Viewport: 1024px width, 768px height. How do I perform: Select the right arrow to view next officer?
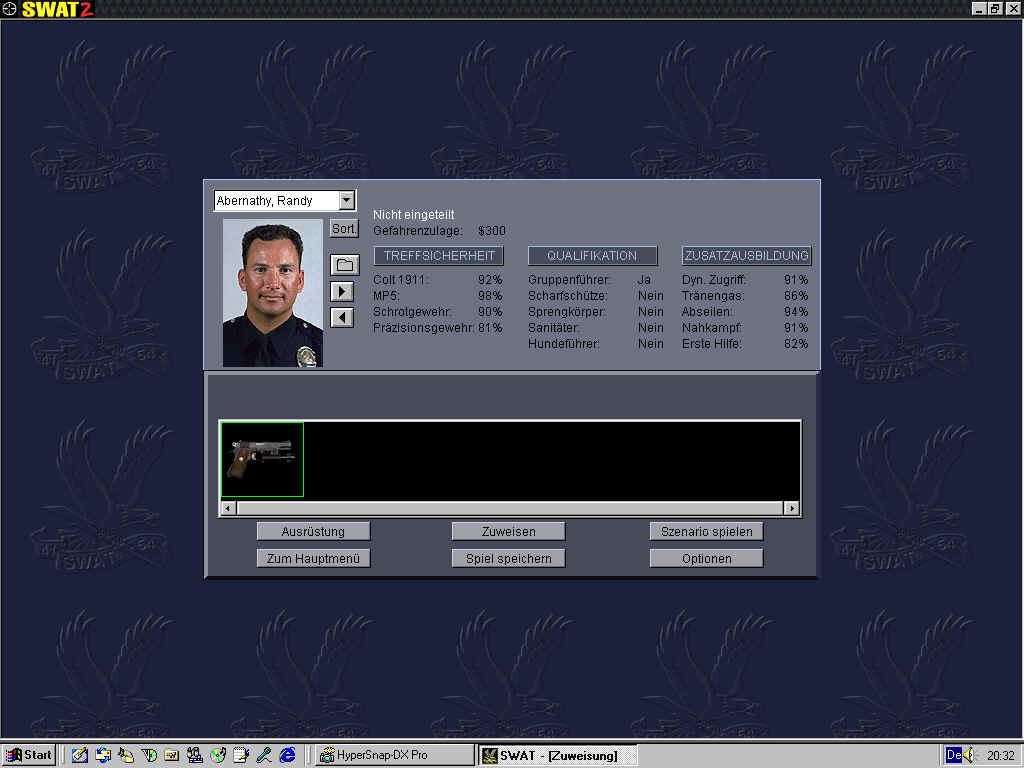pyautogui.click(x=344, y=290)
